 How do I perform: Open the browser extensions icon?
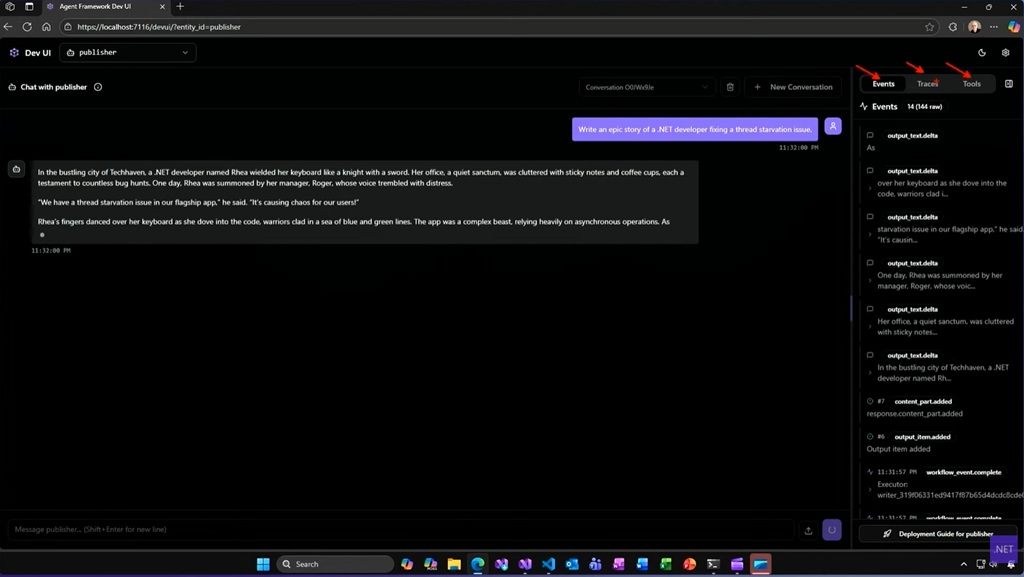click(953, 27)
